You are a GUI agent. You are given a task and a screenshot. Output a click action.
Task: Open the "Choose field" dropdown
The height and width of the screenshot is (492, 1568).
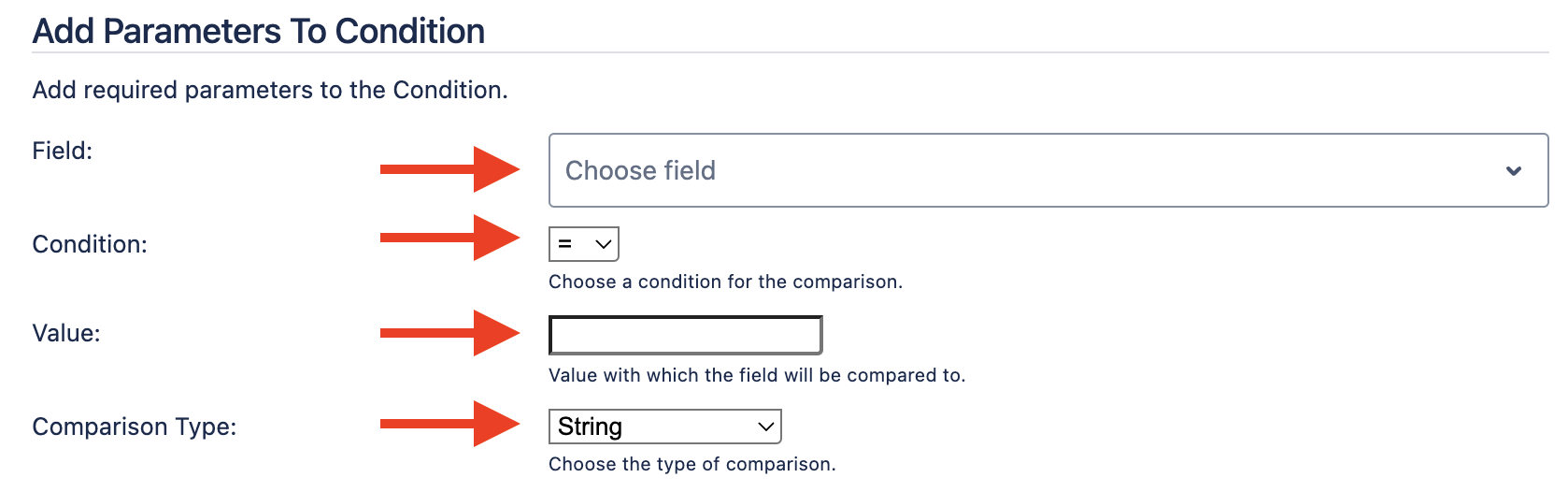[x=1028, y=170]
